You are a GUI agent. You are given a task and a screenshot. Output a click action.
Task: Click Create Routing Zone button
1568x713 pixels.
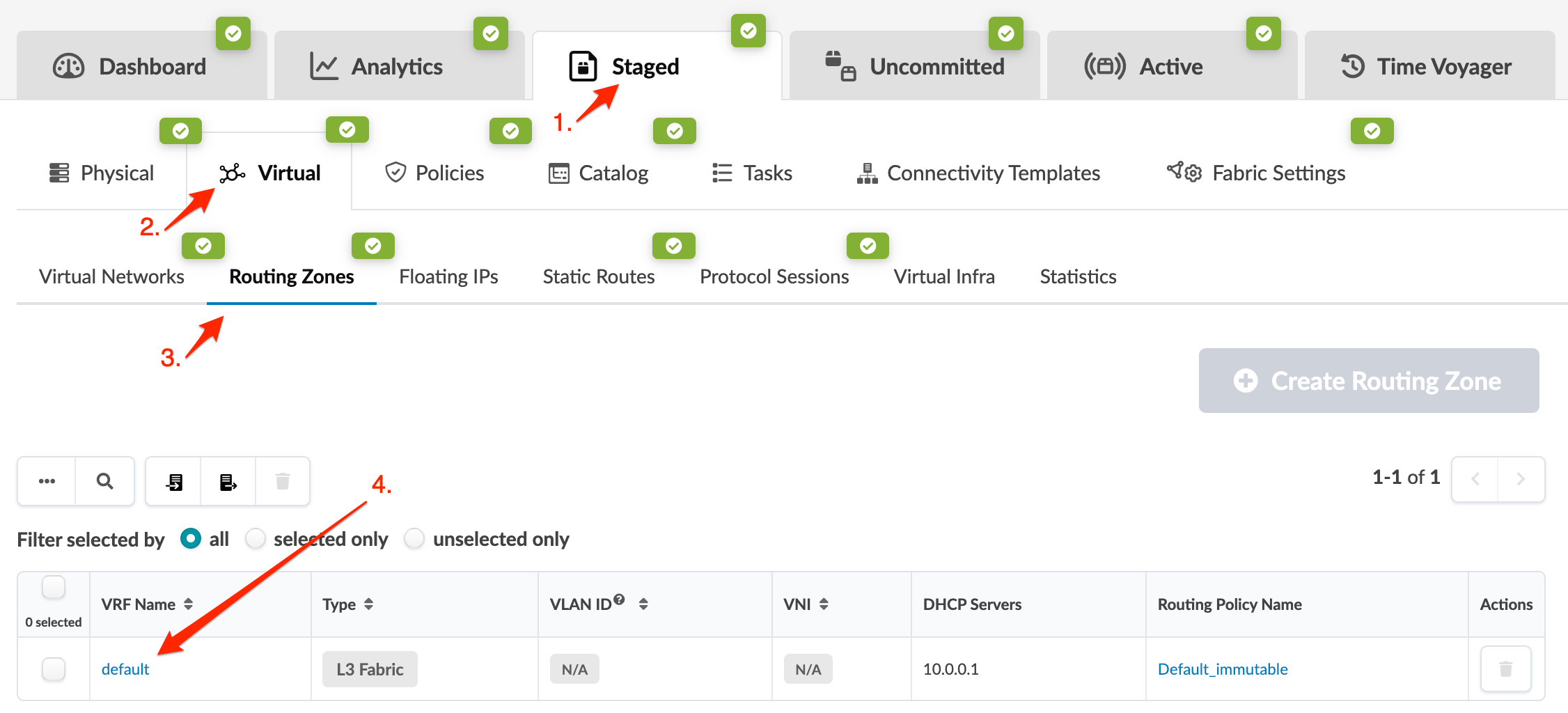coord(1368,381)
